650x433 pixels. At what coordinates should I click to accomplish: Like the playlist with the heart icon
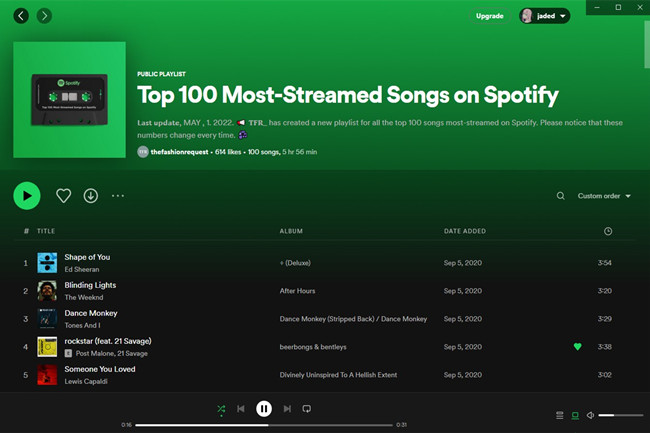(63, 196)
